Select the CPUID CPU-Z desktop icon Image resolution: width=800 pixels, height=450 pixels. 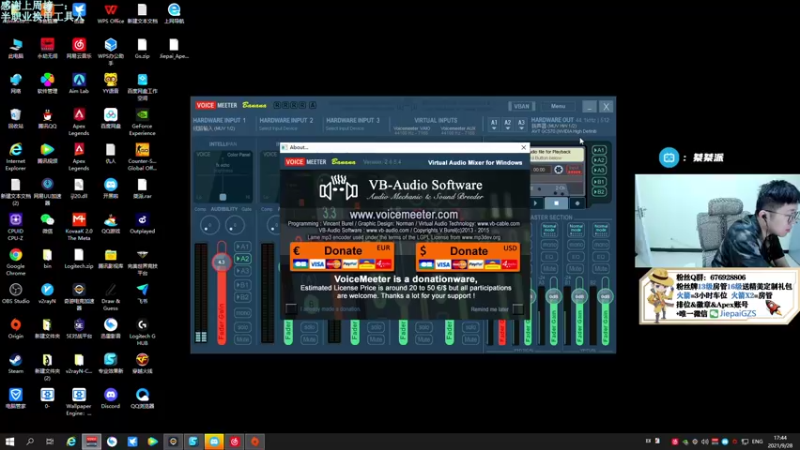click(16, 226)
